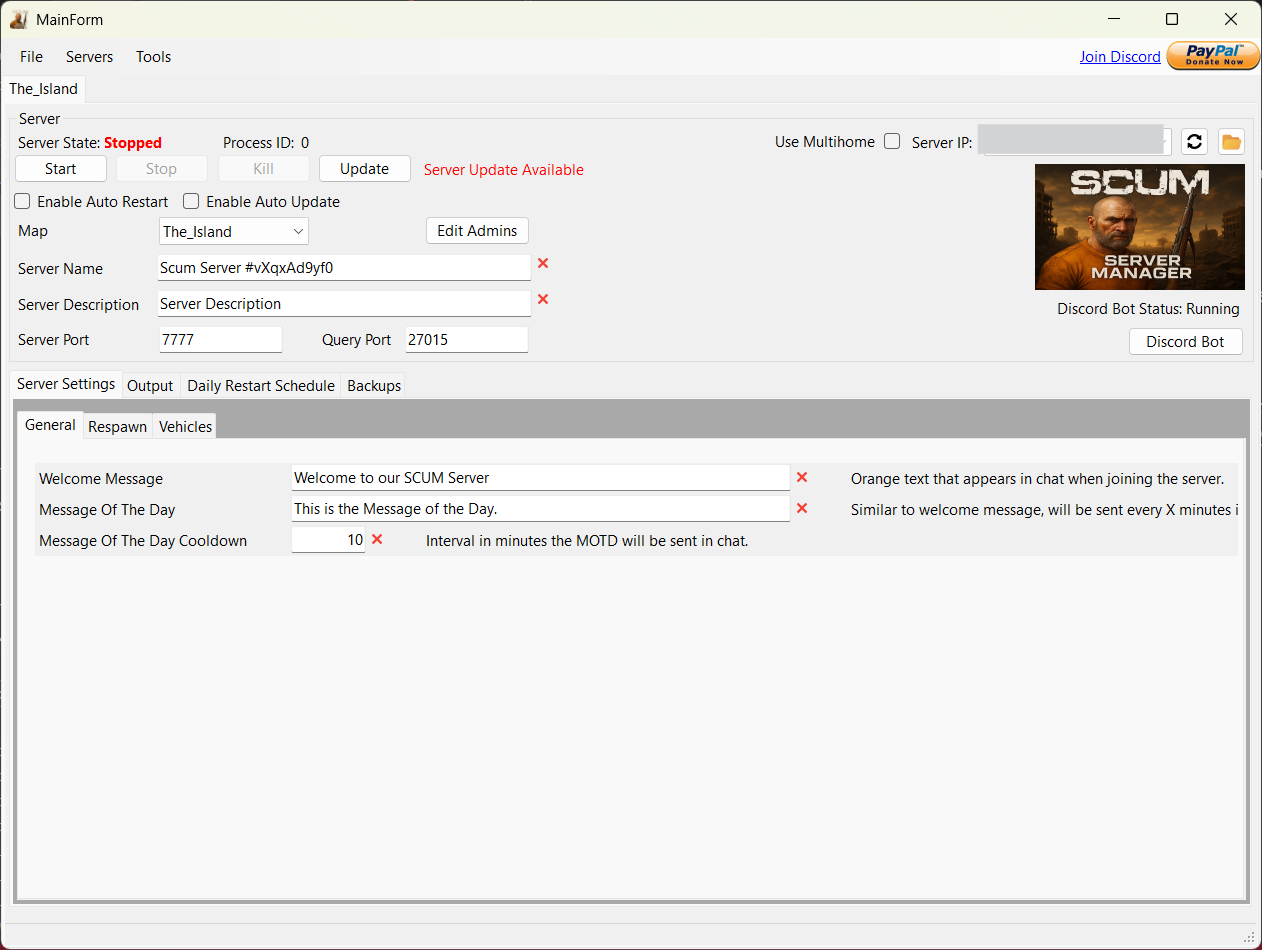Click the Join Discord link
This screenshot has width=1262, height=950.
tap(1120, 57)
